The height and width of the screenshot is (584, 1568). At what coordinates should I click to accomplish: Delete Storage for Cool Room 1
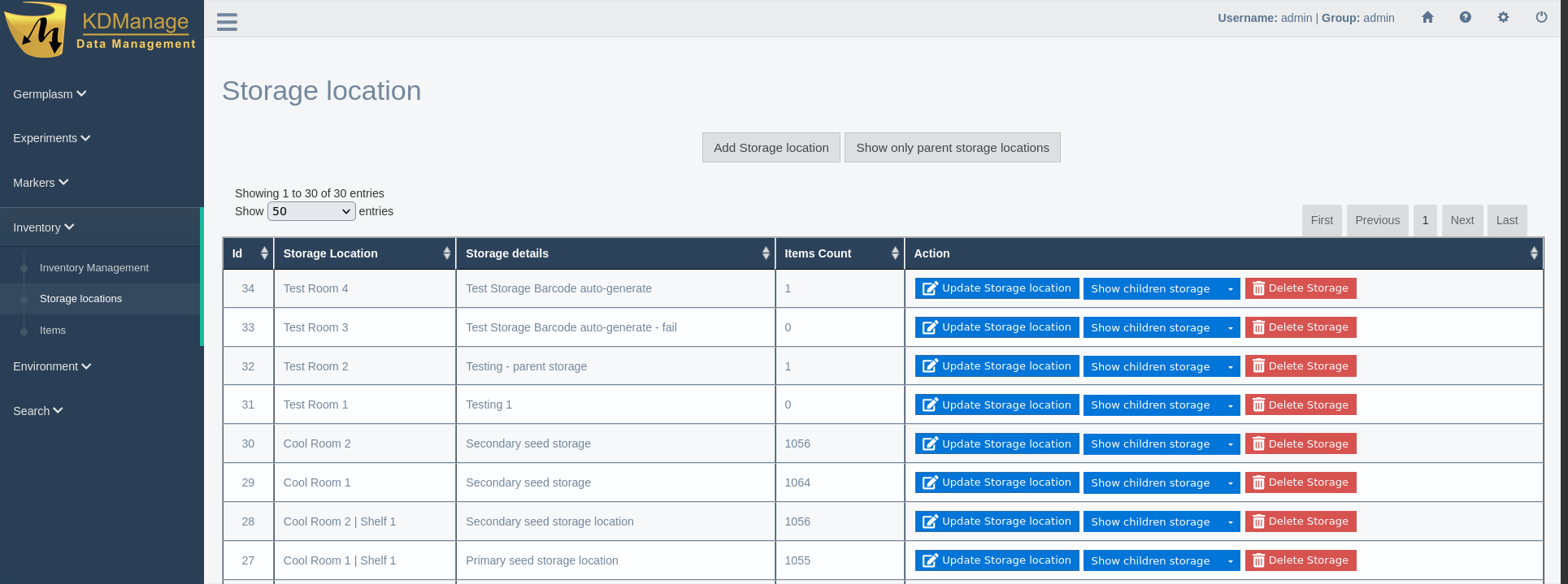(x=1300, y=482)
